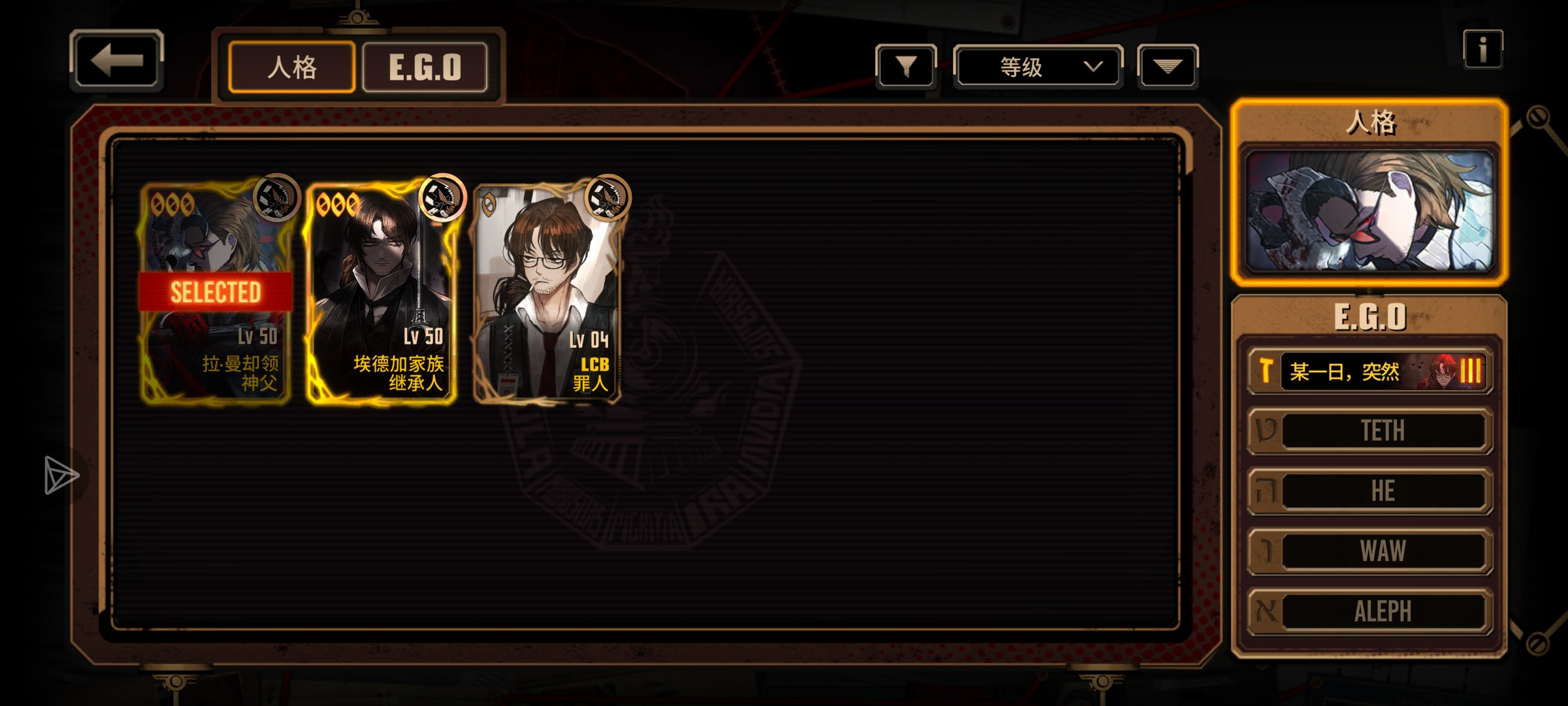Select the LCB 罪人 identity card
The image size is (1568, 706).
click(547, 292)
